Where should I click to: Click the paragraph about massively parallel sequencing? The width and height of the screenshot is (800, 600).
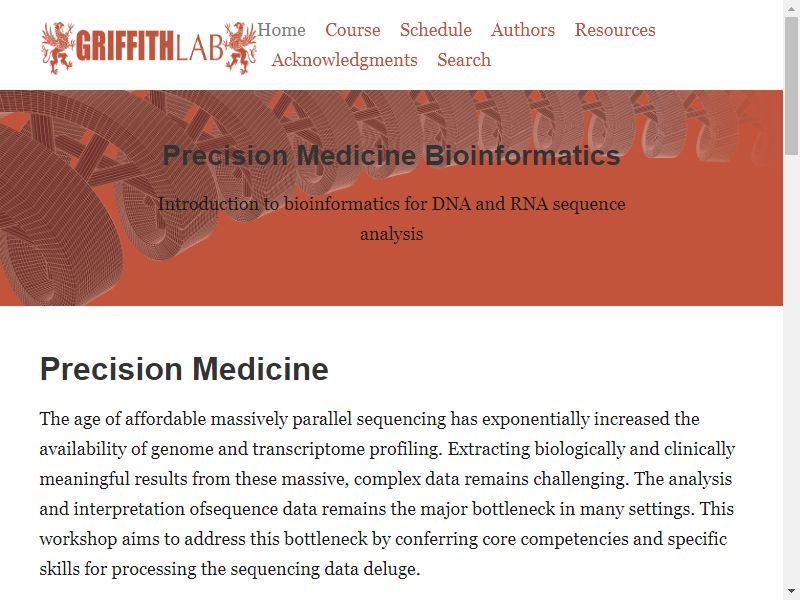pyautogui.click(x=387, y=493)
